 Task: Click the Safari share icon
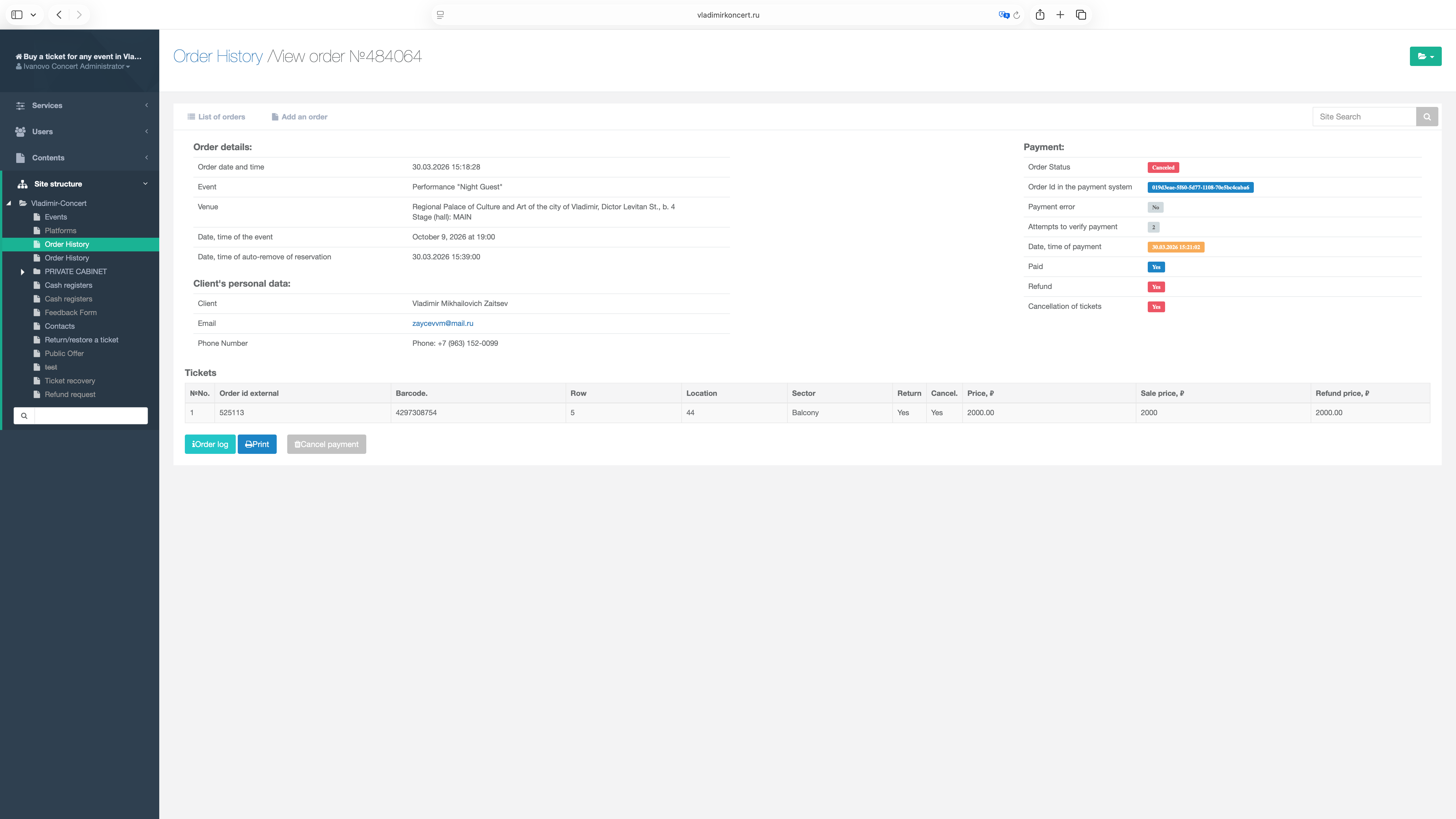point(1039,15)
